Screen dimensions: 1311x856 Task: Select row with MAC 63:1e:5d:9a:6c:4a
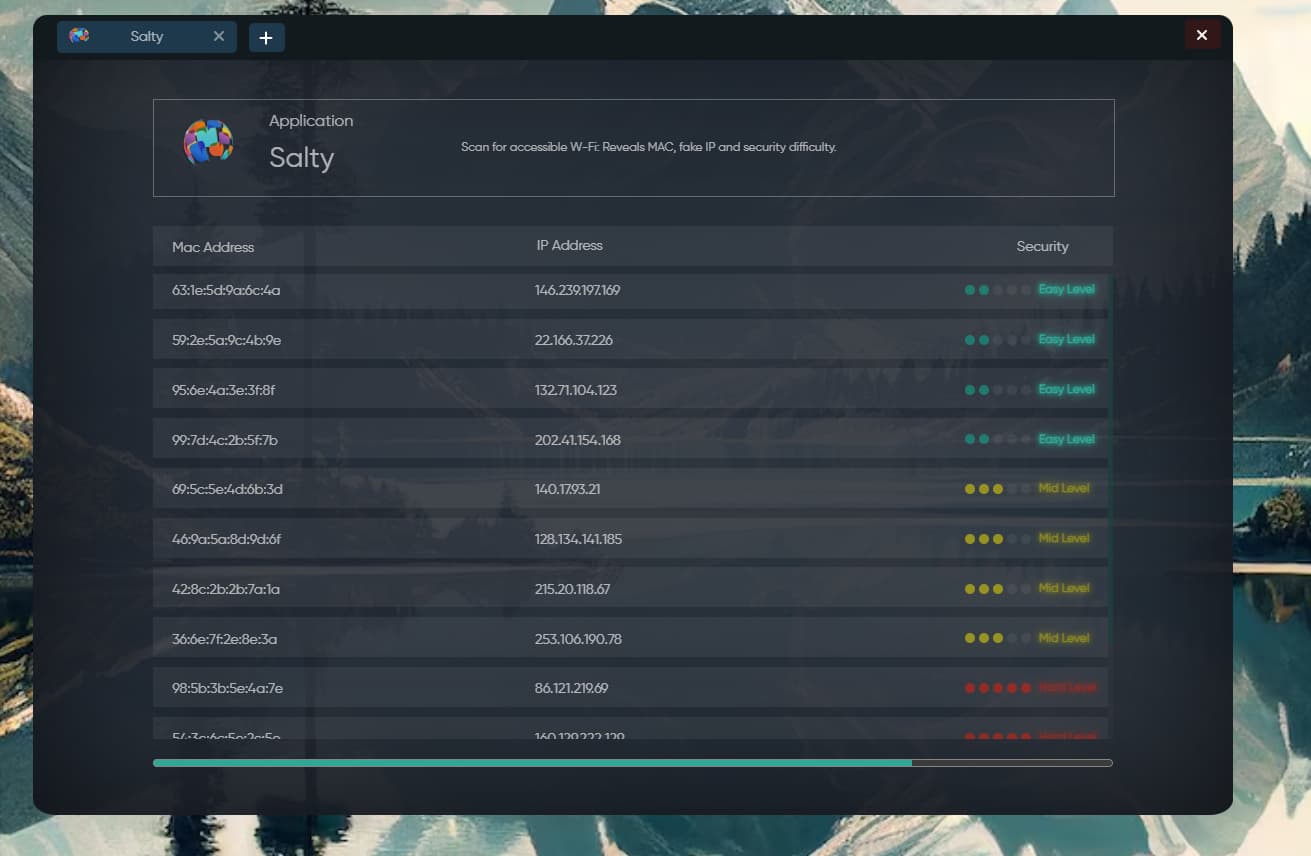pos(632,290)
